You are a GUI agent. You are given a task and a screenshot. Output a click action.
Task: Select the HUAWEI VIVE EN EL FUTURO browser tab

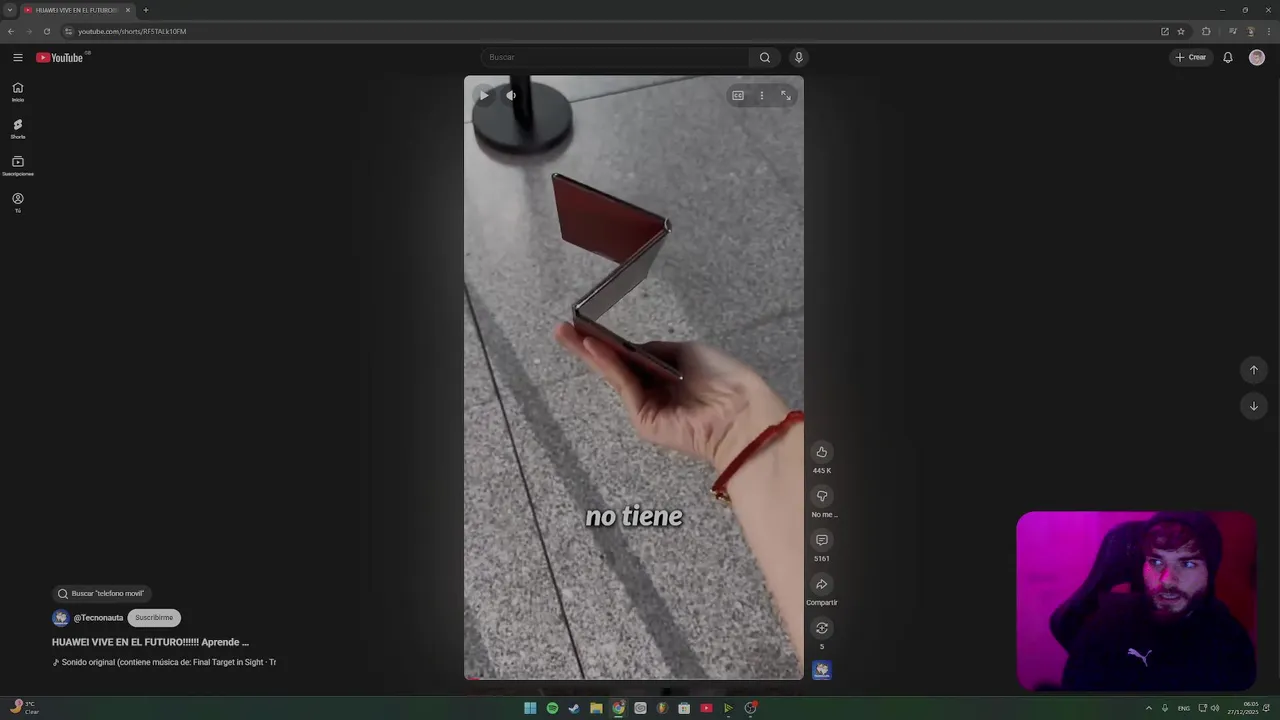[x=78, y=10]
